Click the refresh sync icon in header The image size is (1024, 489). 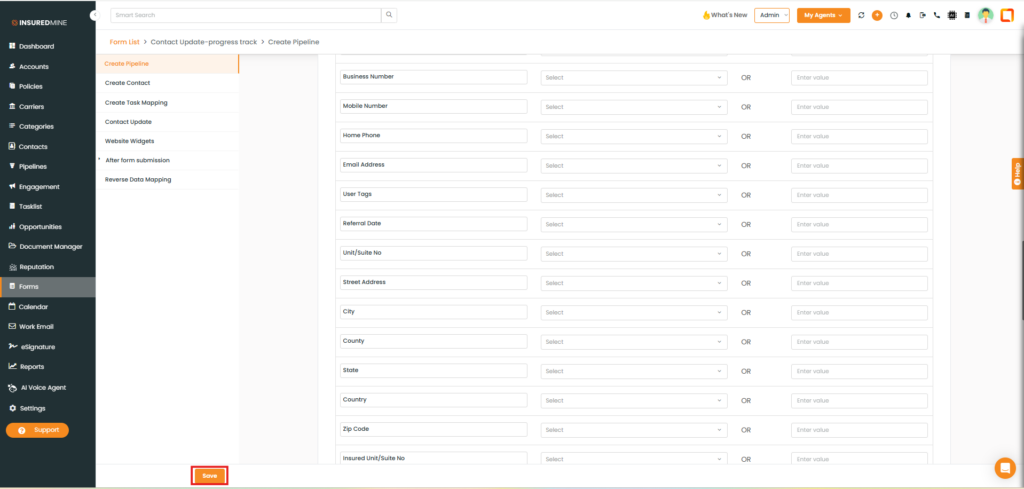coord(862,15)
